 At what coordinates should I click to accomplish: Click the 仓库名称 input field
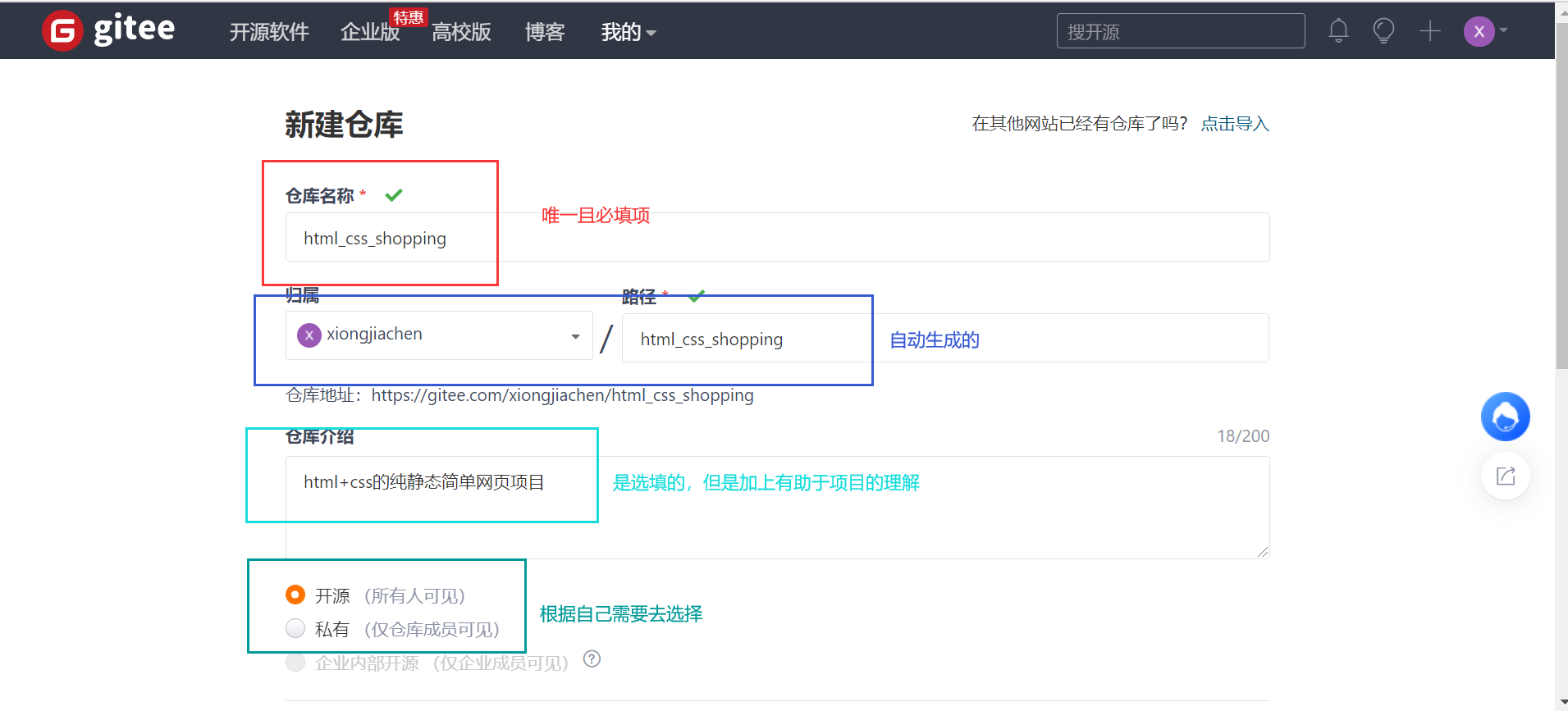tap(777, 237)
